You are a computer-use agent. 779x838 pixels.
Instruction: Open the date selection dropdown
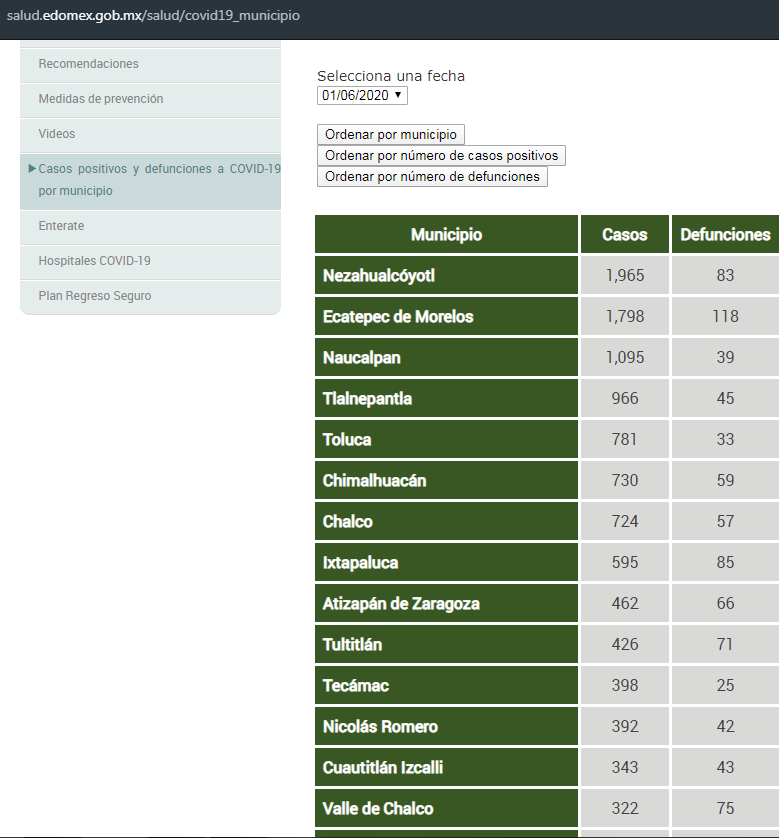(x=362, y=95)
